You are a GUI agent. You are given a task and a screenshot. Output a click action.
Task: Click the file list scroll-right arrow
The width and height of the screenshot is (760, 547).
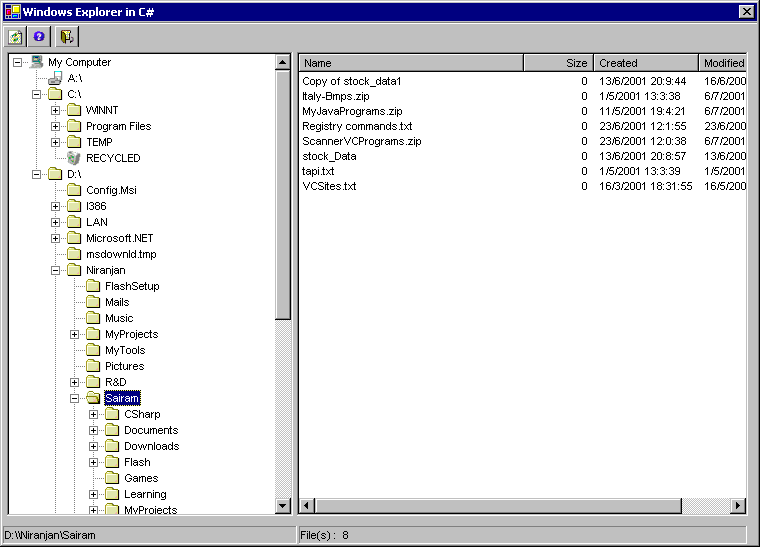click(738, 505)
